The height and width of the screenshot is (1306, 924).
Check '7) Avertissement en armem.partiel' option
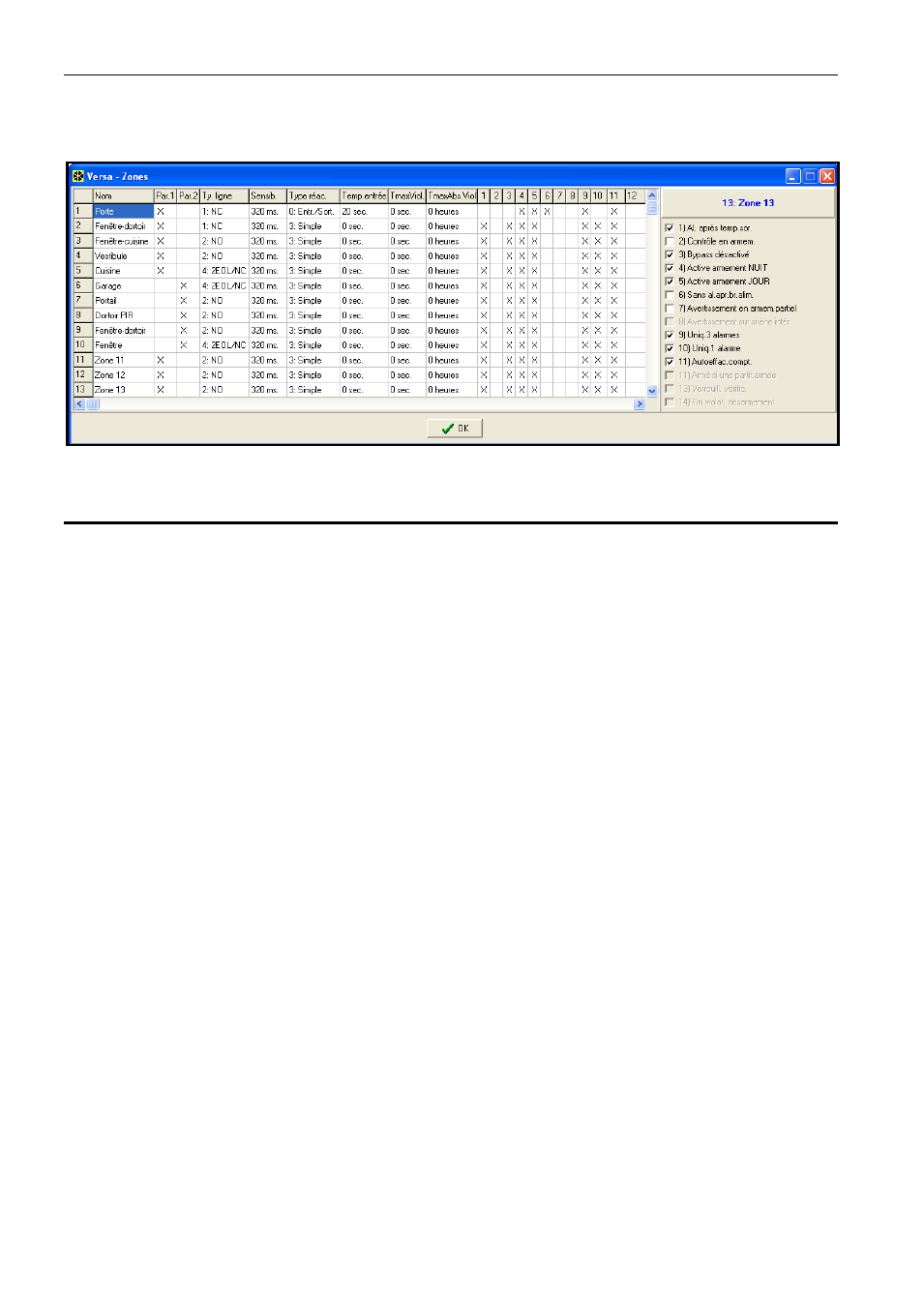(x=669, y=309)
